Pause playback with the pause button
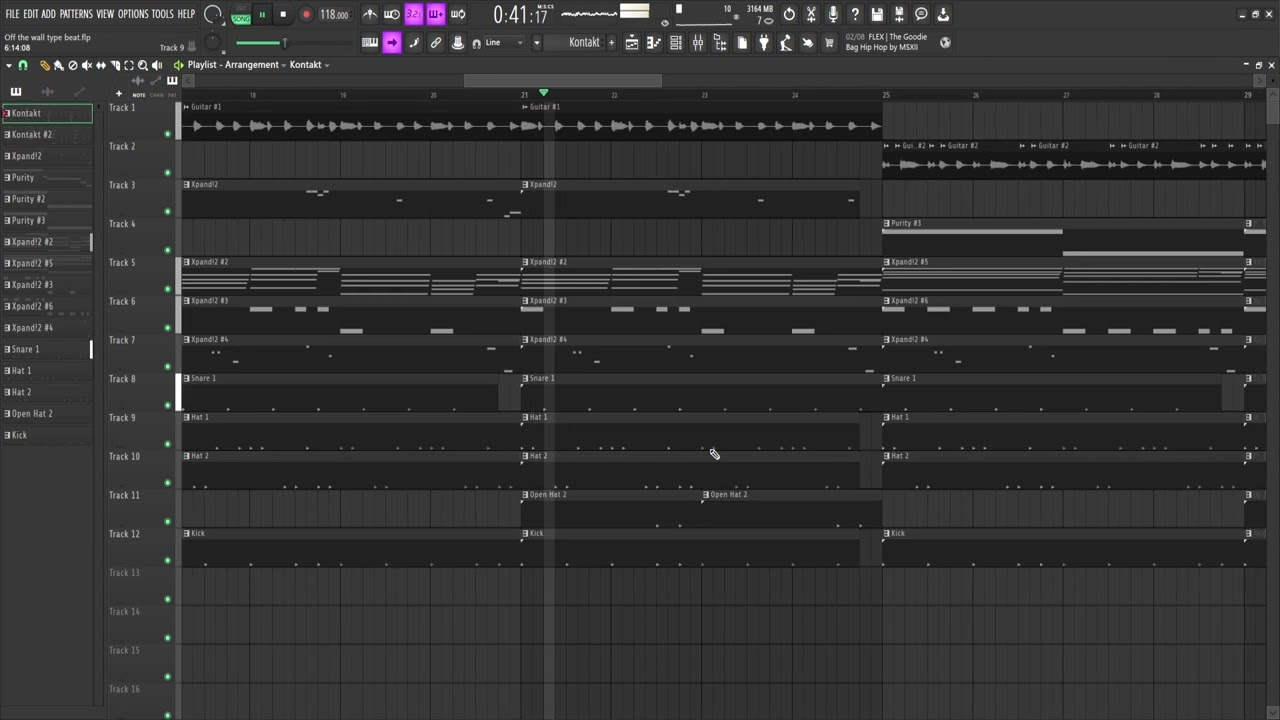The height and width of the screenshot is (720, 1280). [262, 15]
